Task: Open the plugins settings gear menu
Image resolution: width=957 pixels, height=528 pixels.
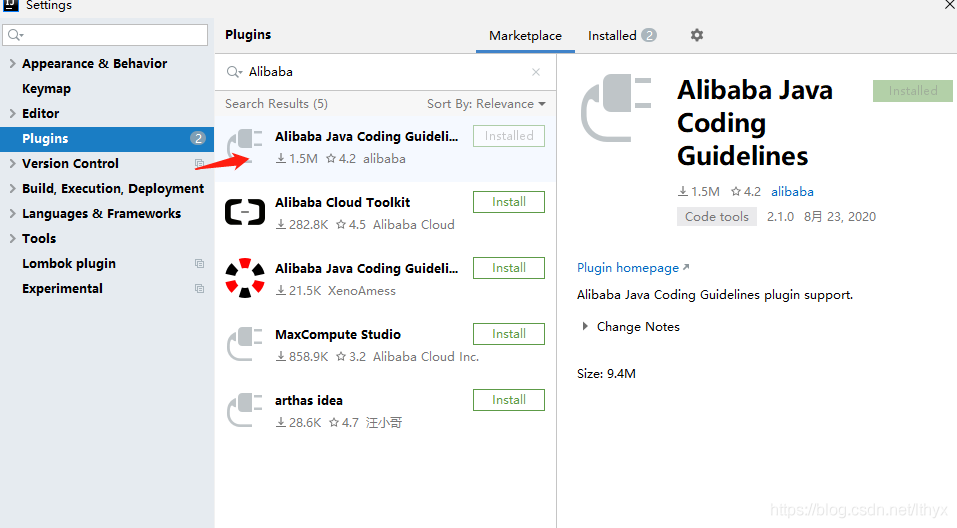Action: (696, 35)
